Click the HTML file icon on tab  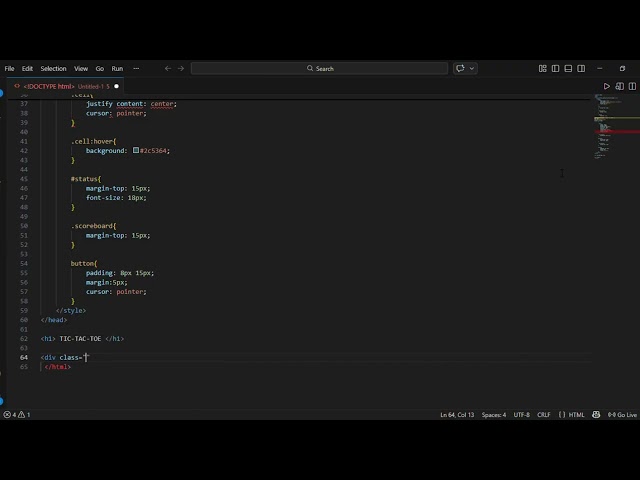pos(17,86)
